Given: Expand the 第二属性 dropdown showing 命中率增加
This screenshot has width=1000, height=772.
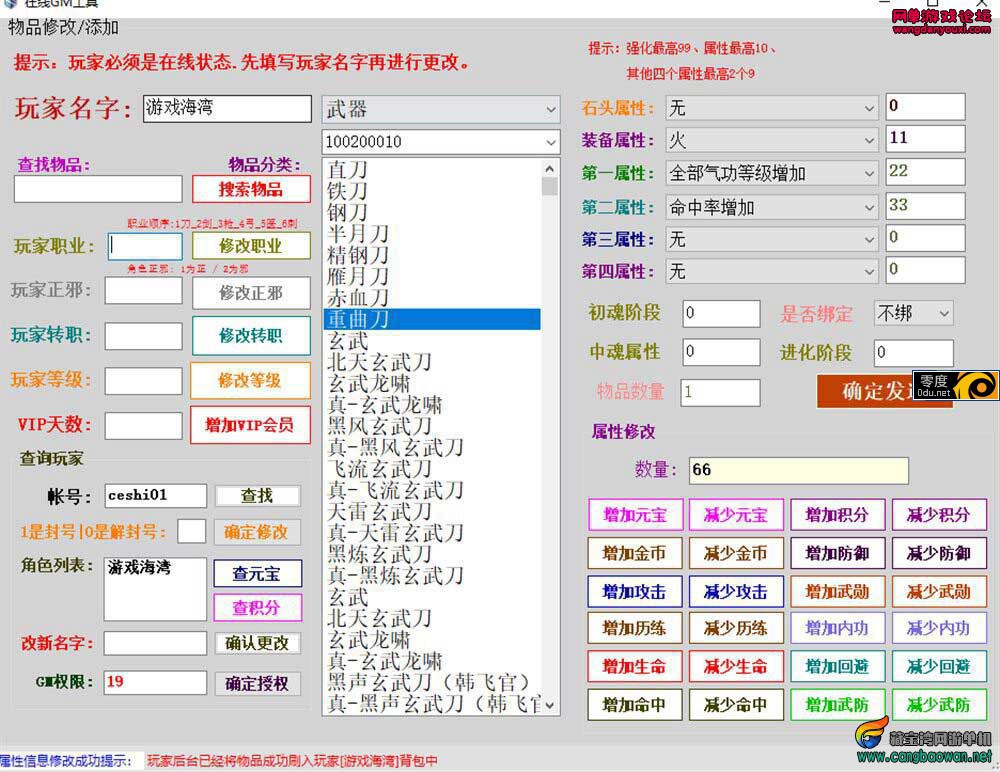Looking at the screenshot, I should [x=772, y=207].
